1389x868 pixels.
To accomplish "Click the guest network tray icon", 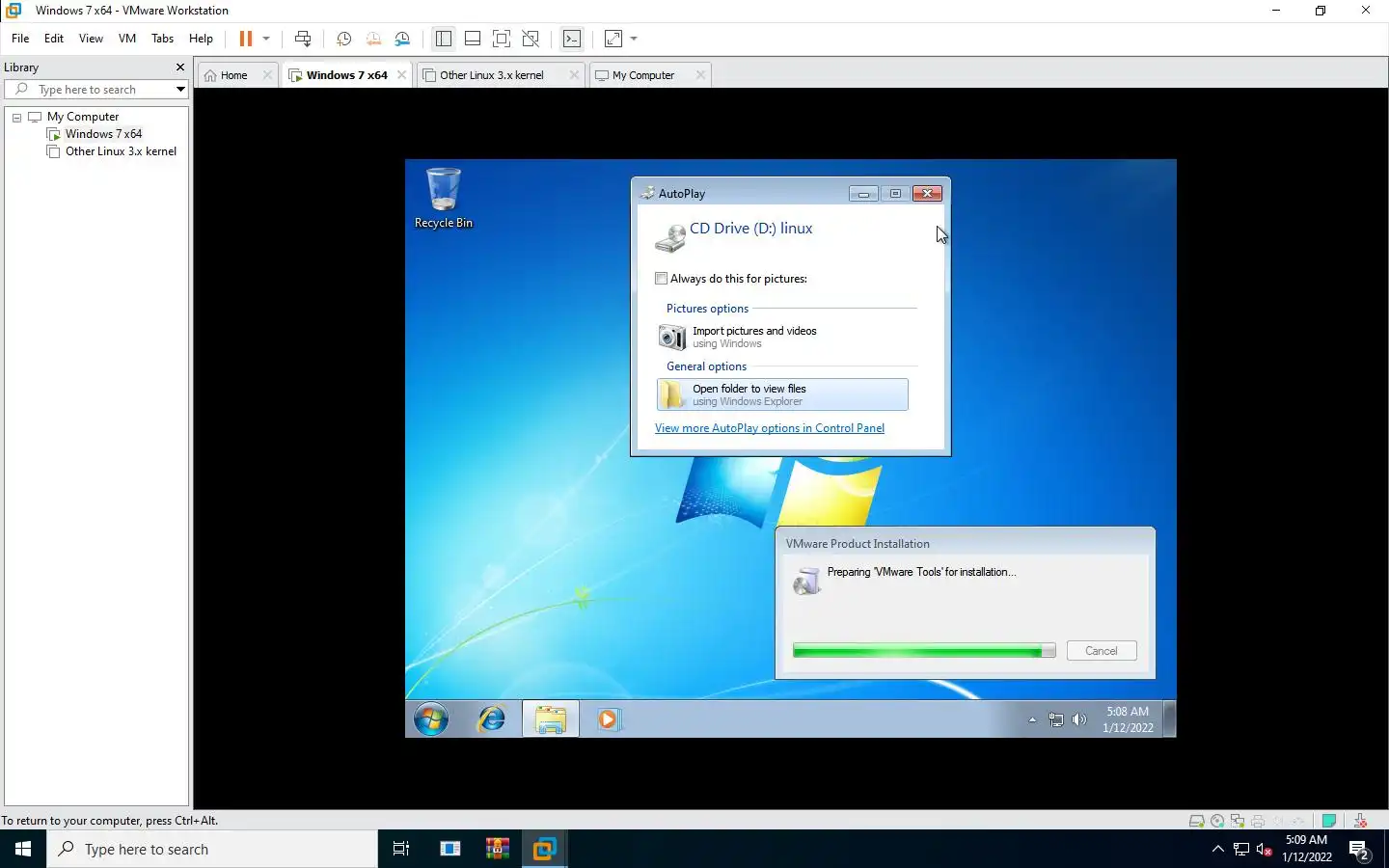I will (1056, 719).
